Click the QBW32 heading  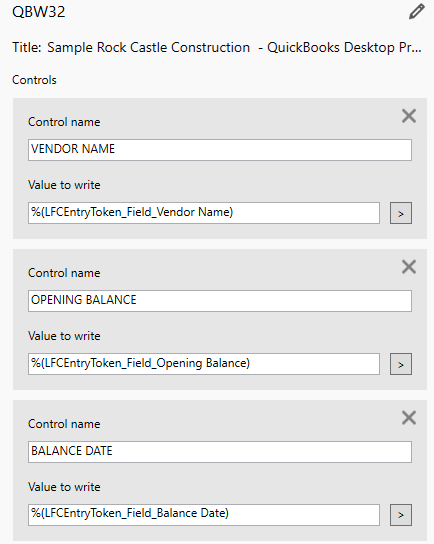coord(39,12)
